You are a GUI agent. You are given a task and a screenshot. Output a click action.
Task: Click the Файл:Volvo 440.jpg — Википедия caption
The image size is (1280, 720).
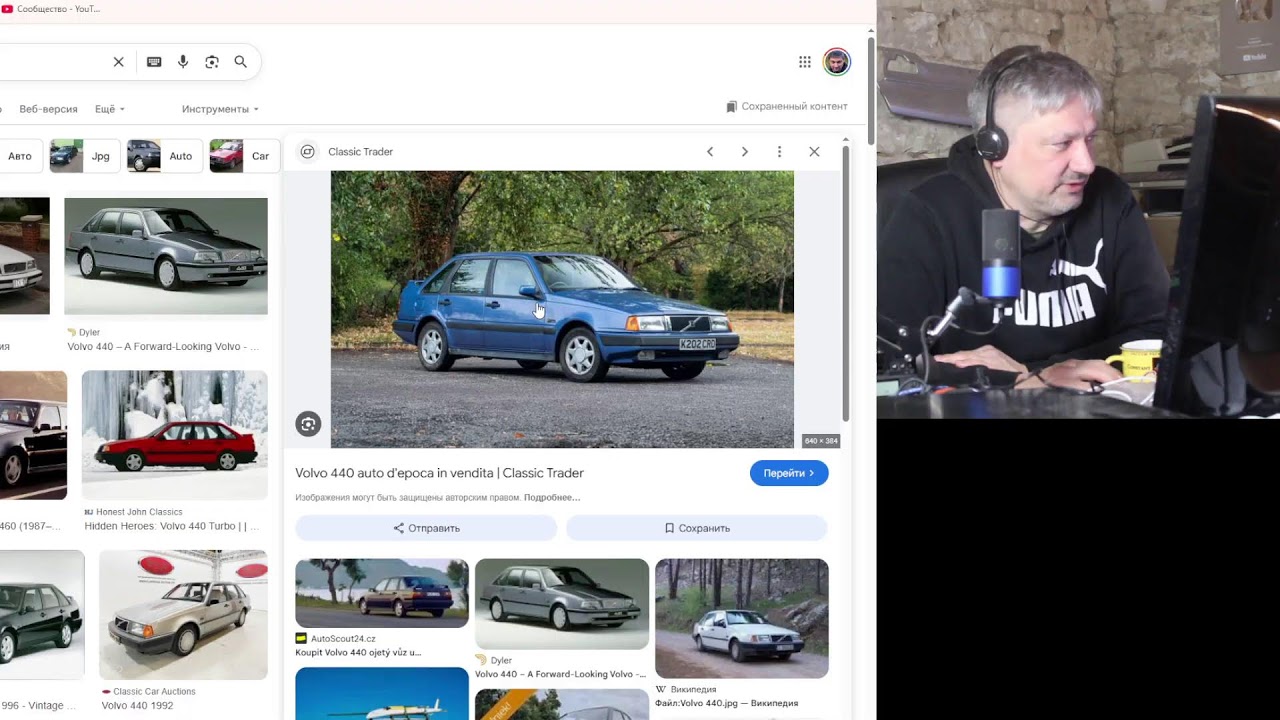[727, 703]
